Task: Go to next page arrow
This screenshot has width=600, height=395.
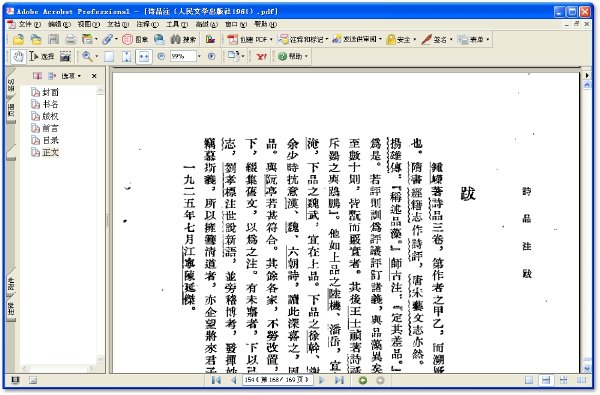Action: click(x=322, y=380)
